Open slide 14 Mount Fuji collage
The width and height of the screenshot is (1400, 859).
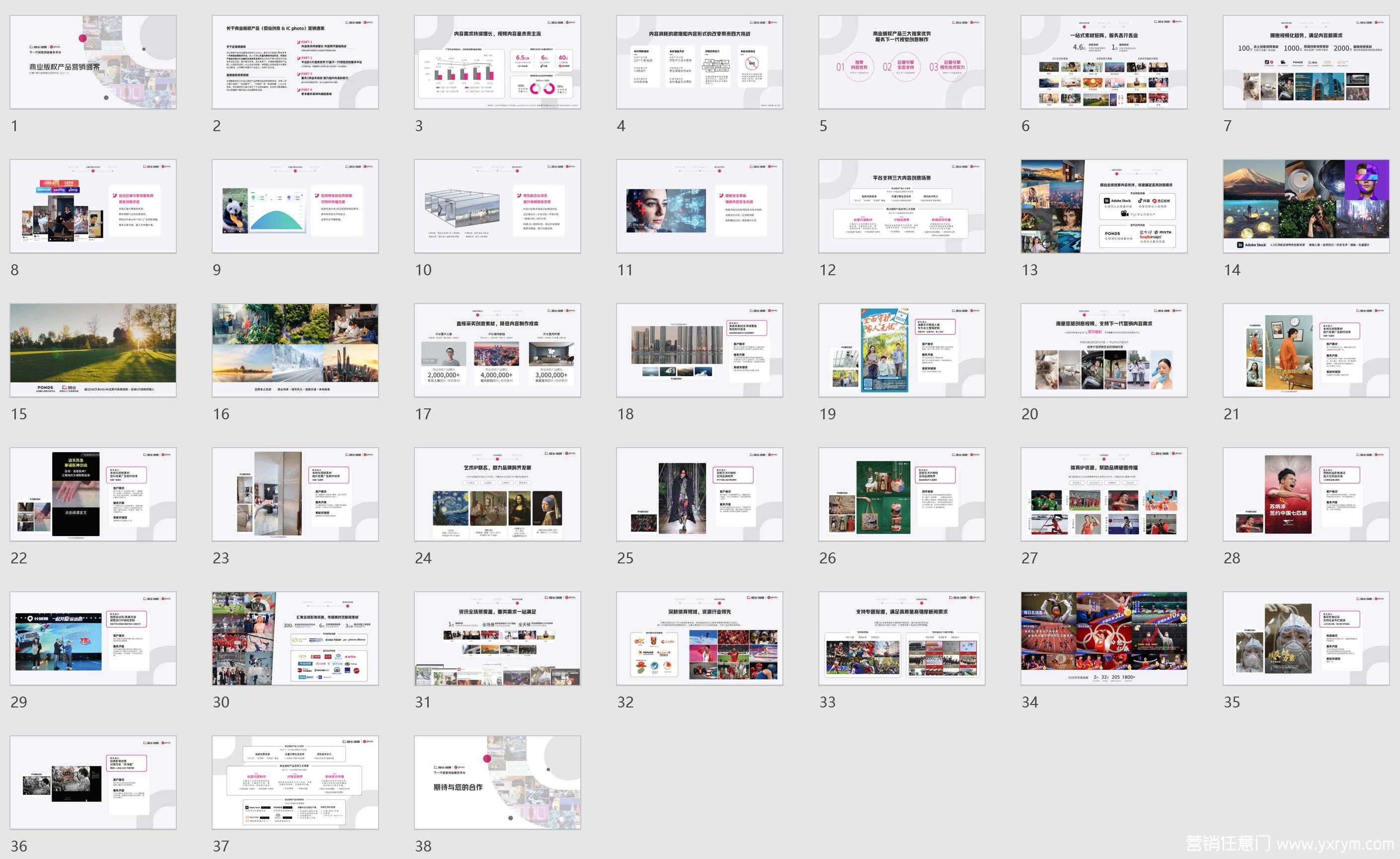pyautogui.click(x=1306, y=206)
